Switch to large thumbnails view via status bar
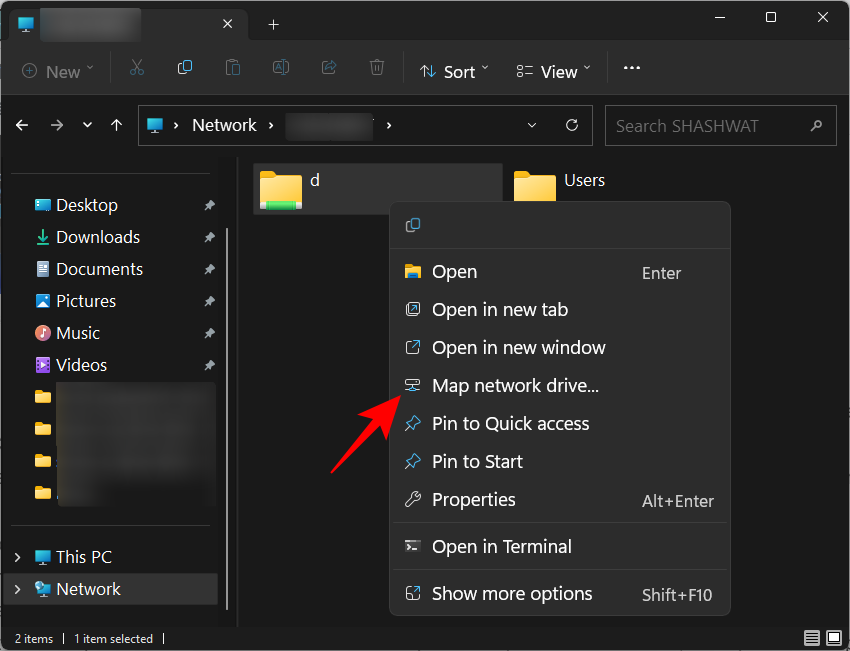 point(833,638)
